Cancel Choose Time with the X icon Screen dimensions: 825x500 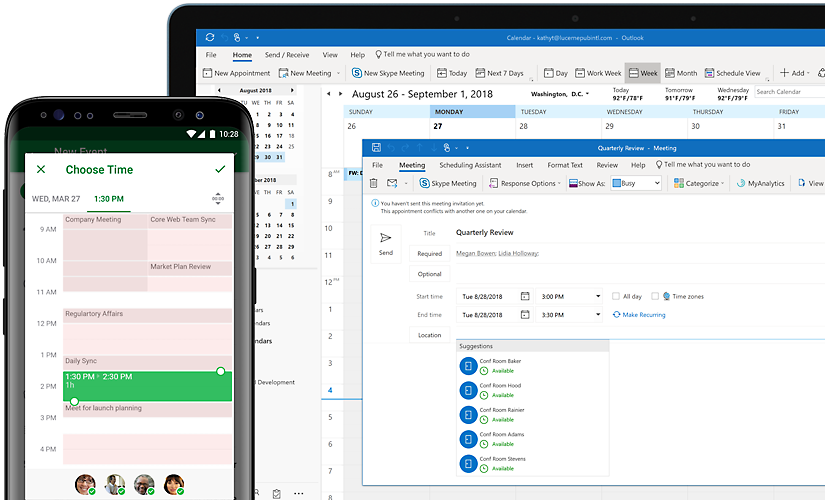pos(41,170)
